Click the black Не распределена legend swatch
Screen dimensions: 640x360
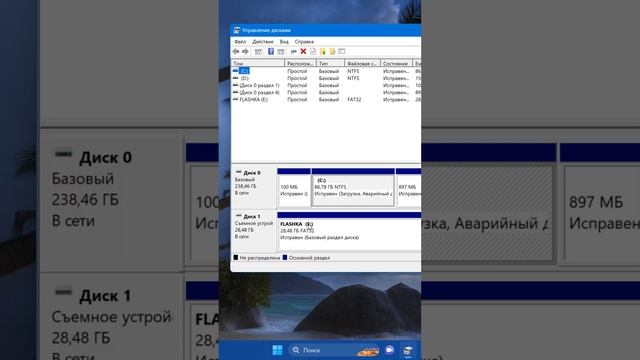coord(236,258)
